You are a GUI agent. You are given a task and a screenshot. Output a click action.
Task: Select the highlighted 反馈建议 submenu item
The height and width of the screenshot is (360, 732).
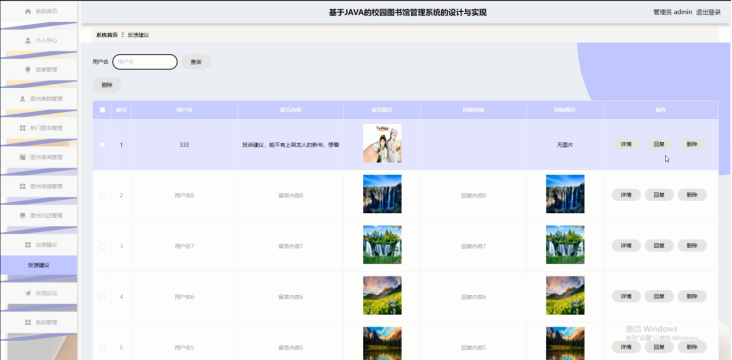point(39,265)
